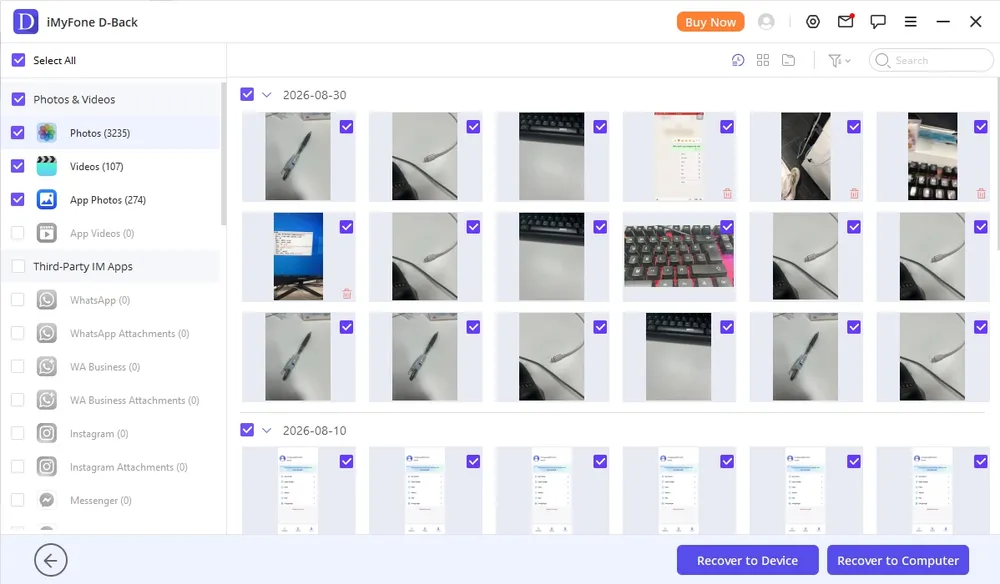Click the App Photos icon

point(47,200)
